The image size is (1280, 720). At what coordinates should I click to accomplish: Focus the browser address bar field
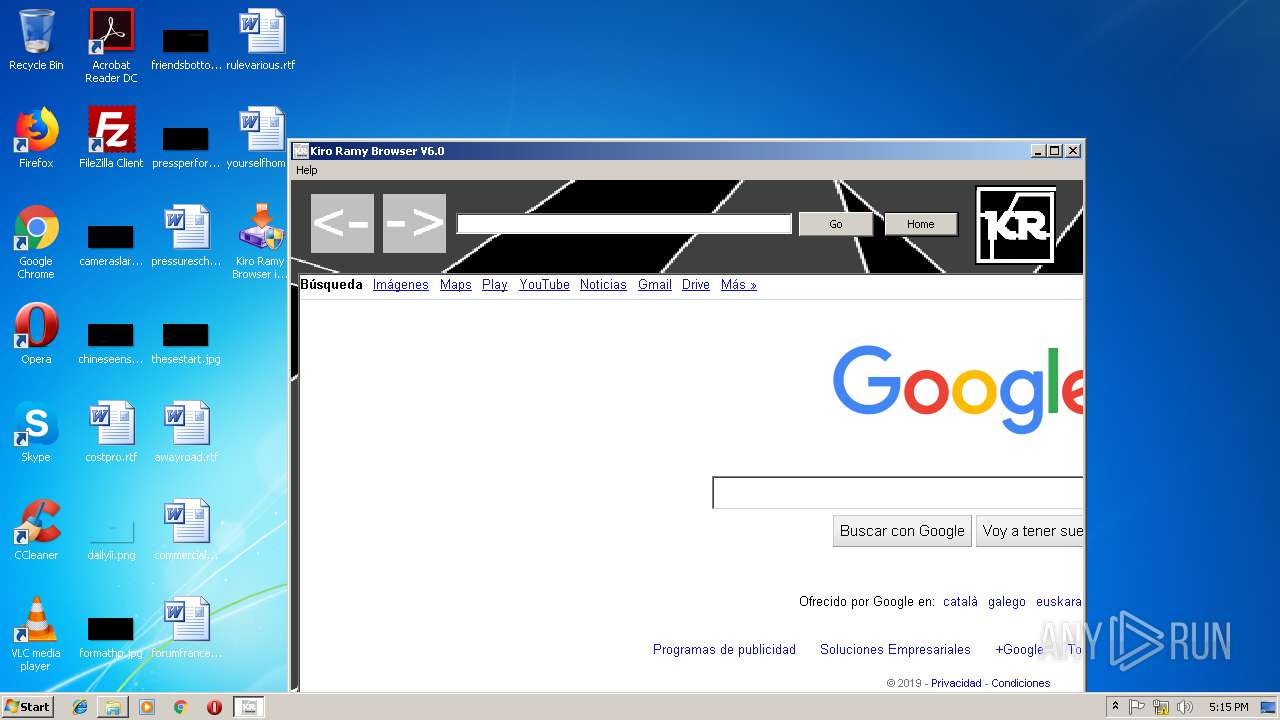624,224
